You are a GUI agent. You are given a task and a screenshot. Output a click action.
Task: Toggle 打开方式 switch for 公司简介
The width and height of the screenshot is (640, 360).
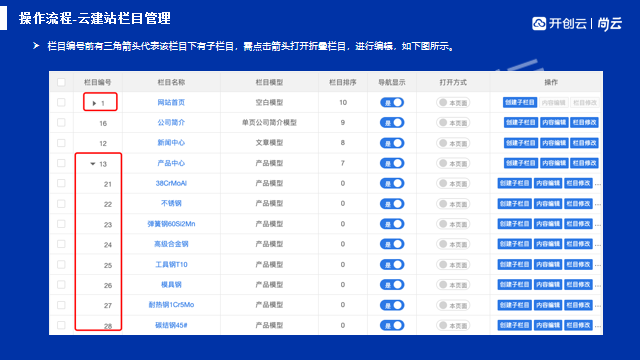tap(453, 122)
